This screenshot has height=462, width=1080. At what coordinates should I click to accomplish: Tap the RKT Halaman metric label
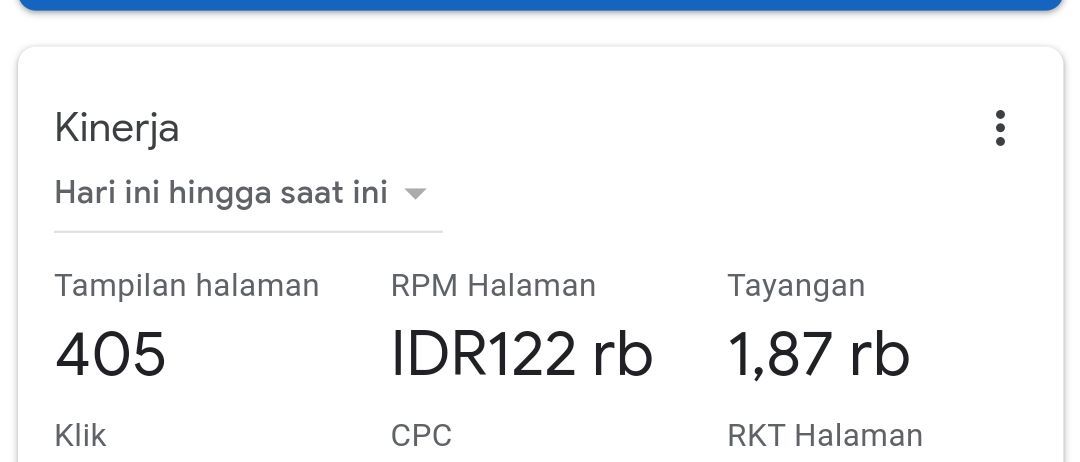tap(825, 436)
